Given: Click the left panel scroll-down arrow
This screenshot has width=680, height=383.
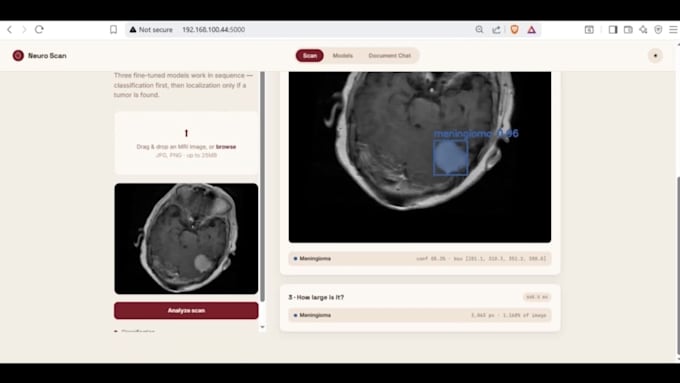Looking at the screenshot, I should [262, 327].
